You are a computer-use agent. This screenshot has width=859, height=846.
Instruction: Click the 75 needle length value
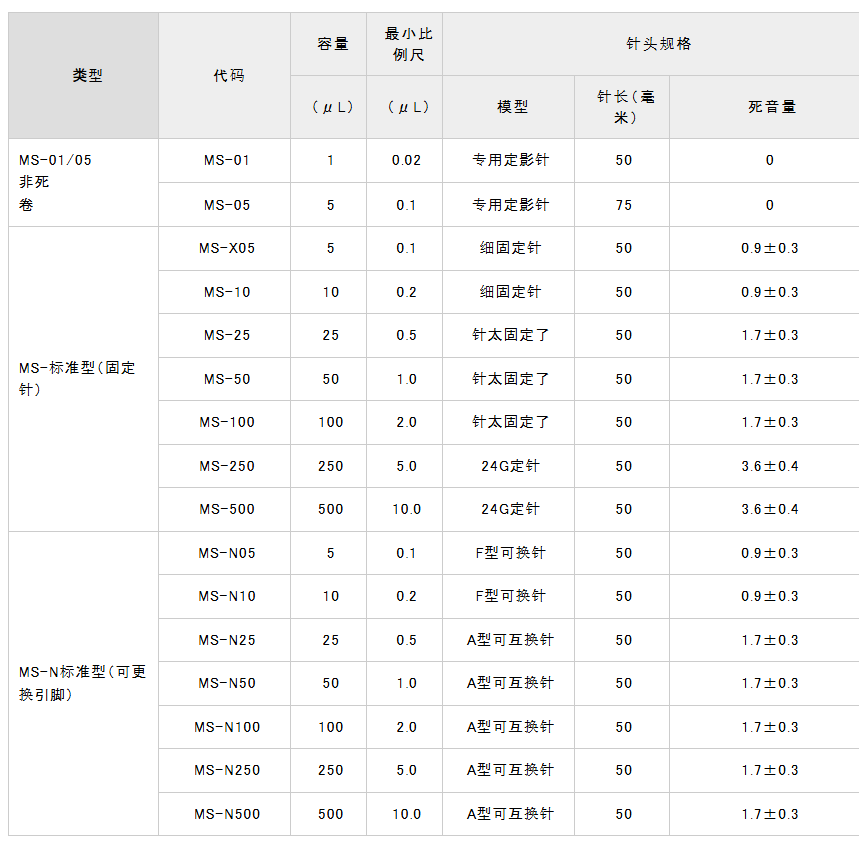click(x=623, y=205)
